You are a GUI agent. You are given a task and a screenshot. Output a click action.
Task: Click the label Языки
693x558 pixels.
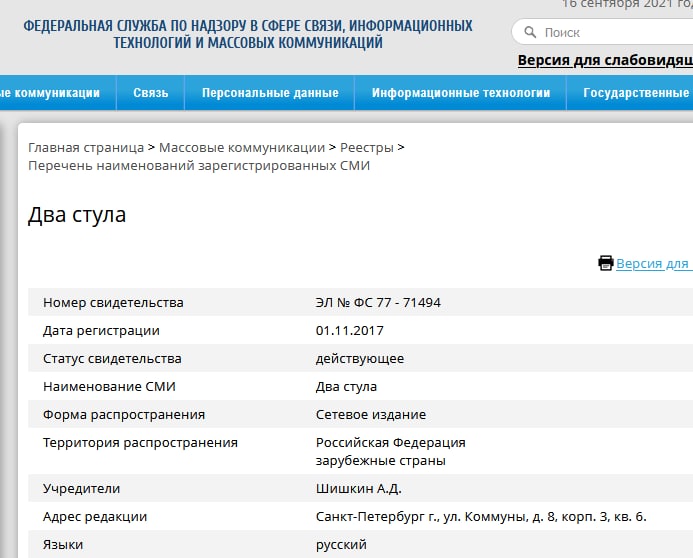[x=63, y=544]
